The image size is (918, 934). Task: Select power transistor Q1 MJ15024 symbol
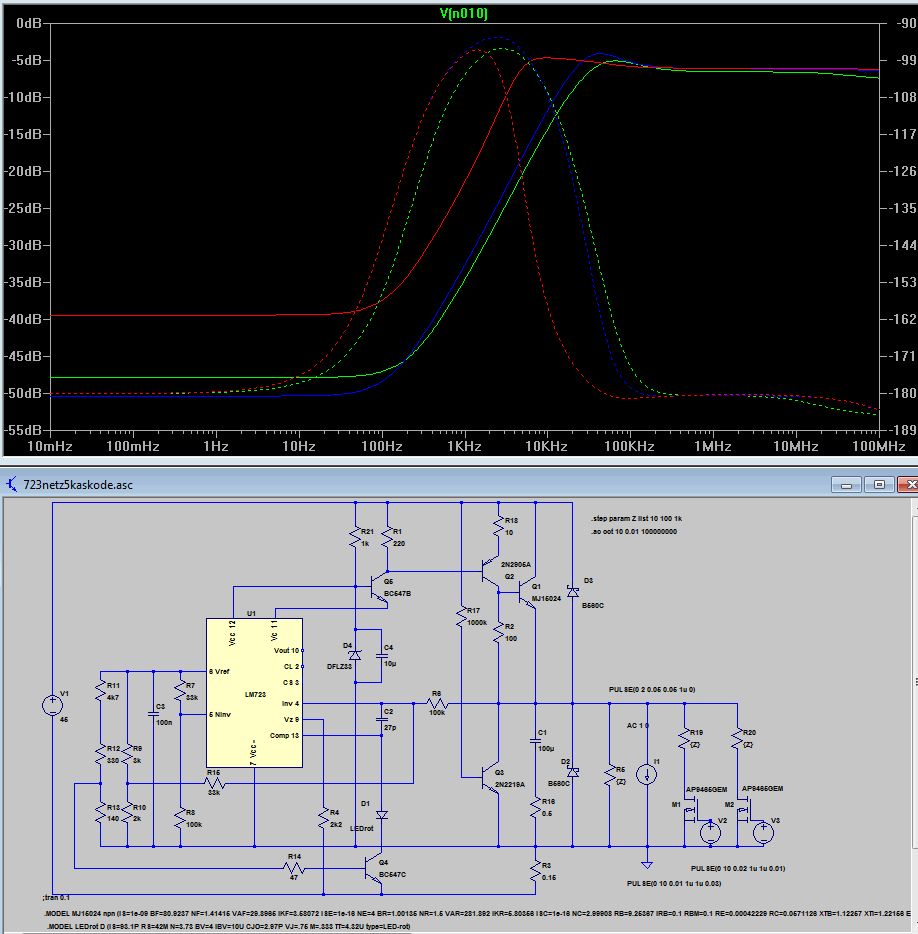[x=527, y=594]
